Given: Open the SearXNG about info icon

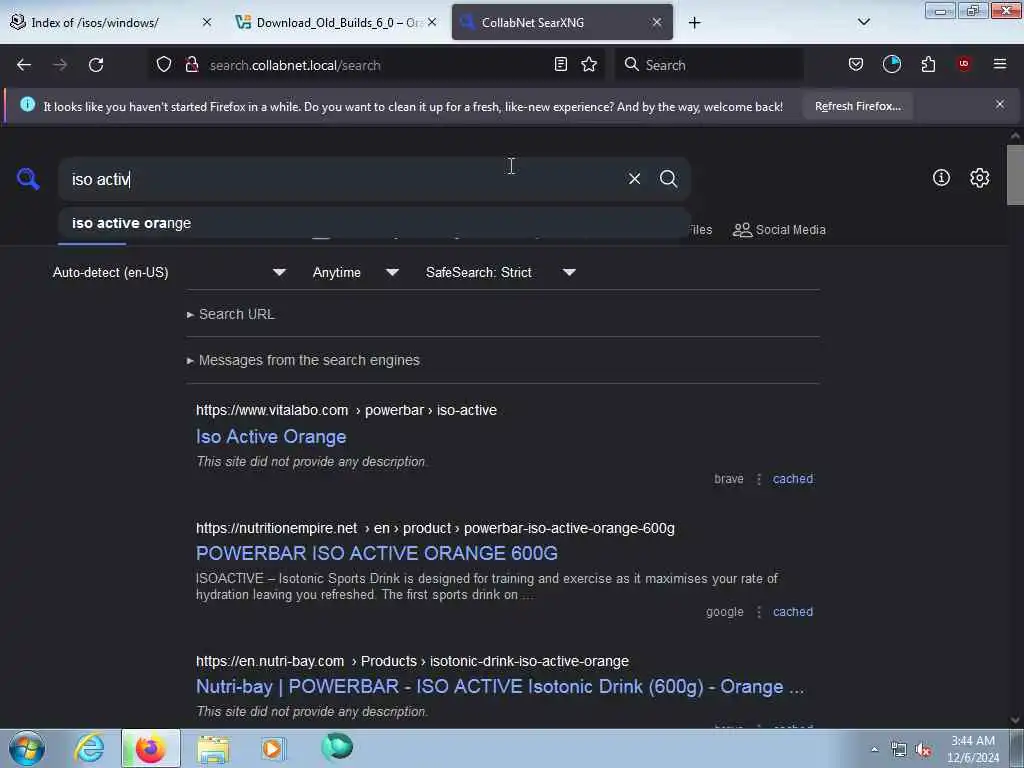Looking at the screenshot, I should click(941, 178).
